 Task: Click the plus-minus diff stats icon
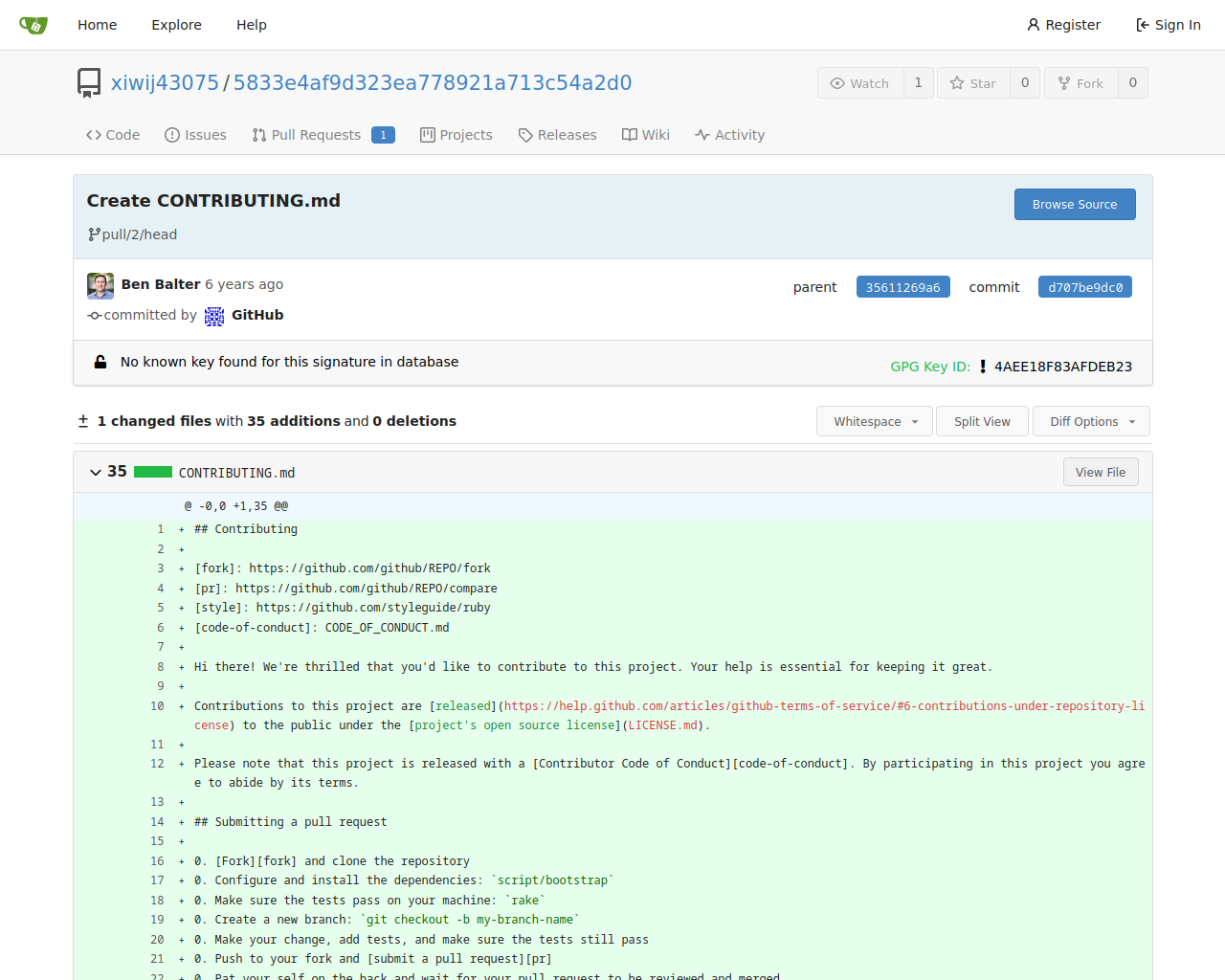point(83,421)
